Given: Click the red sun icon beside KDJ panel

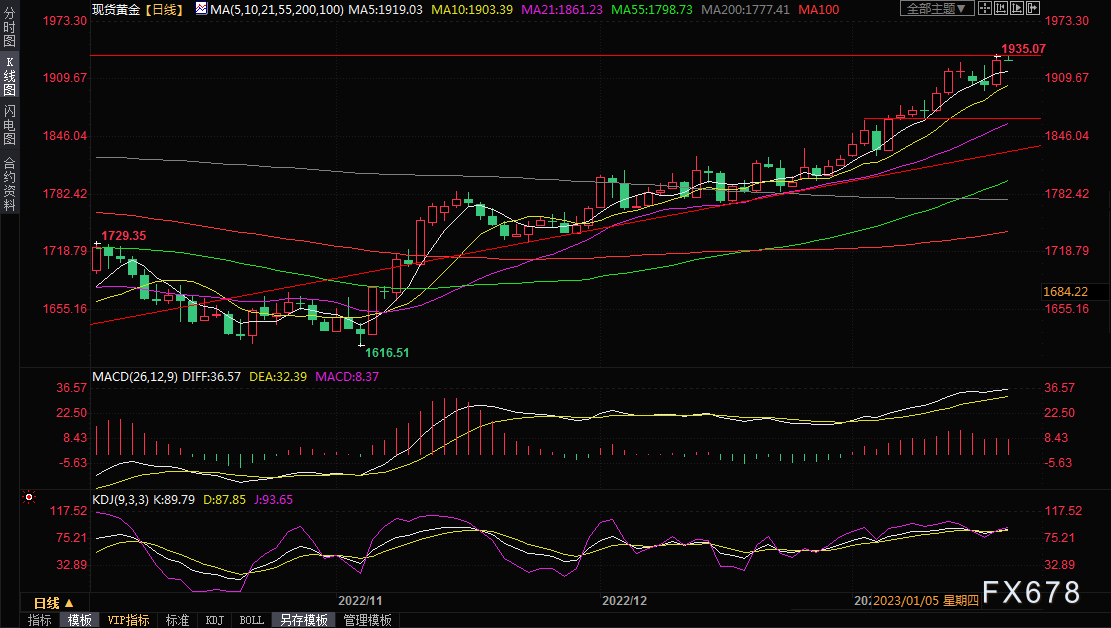Looking at the screenshot, I should pos(30,496).
